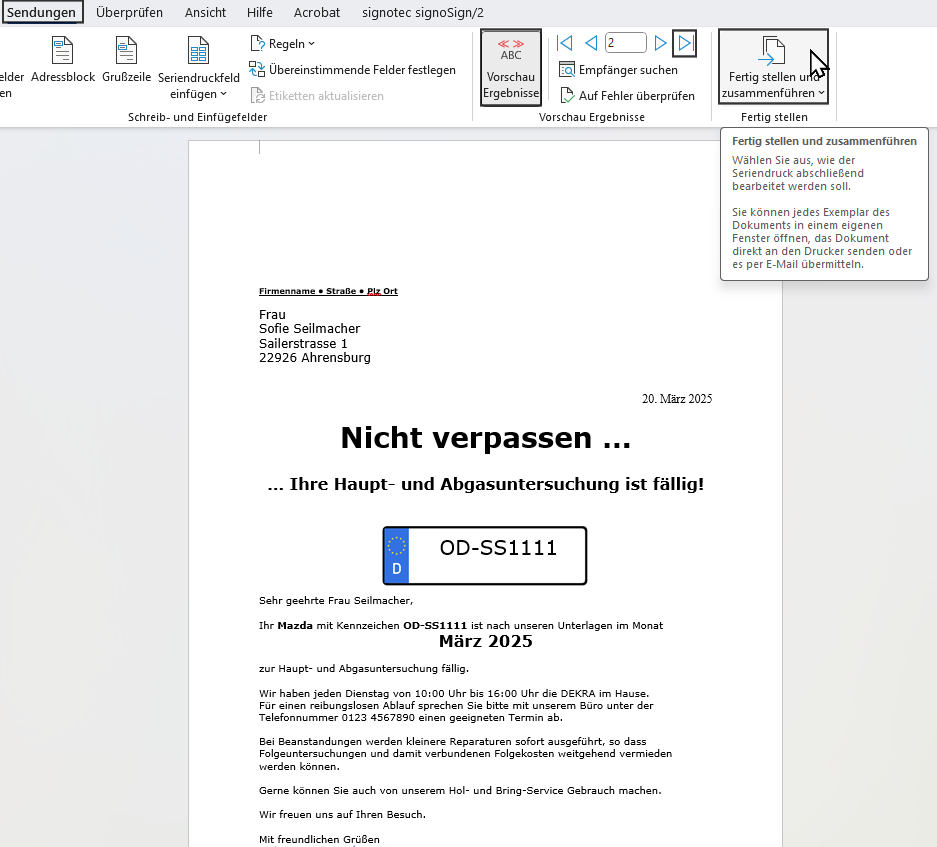Click the license plate OD-SS1111 graphic
The width and height of the screenshot is (937, 847).
point(485,555)
